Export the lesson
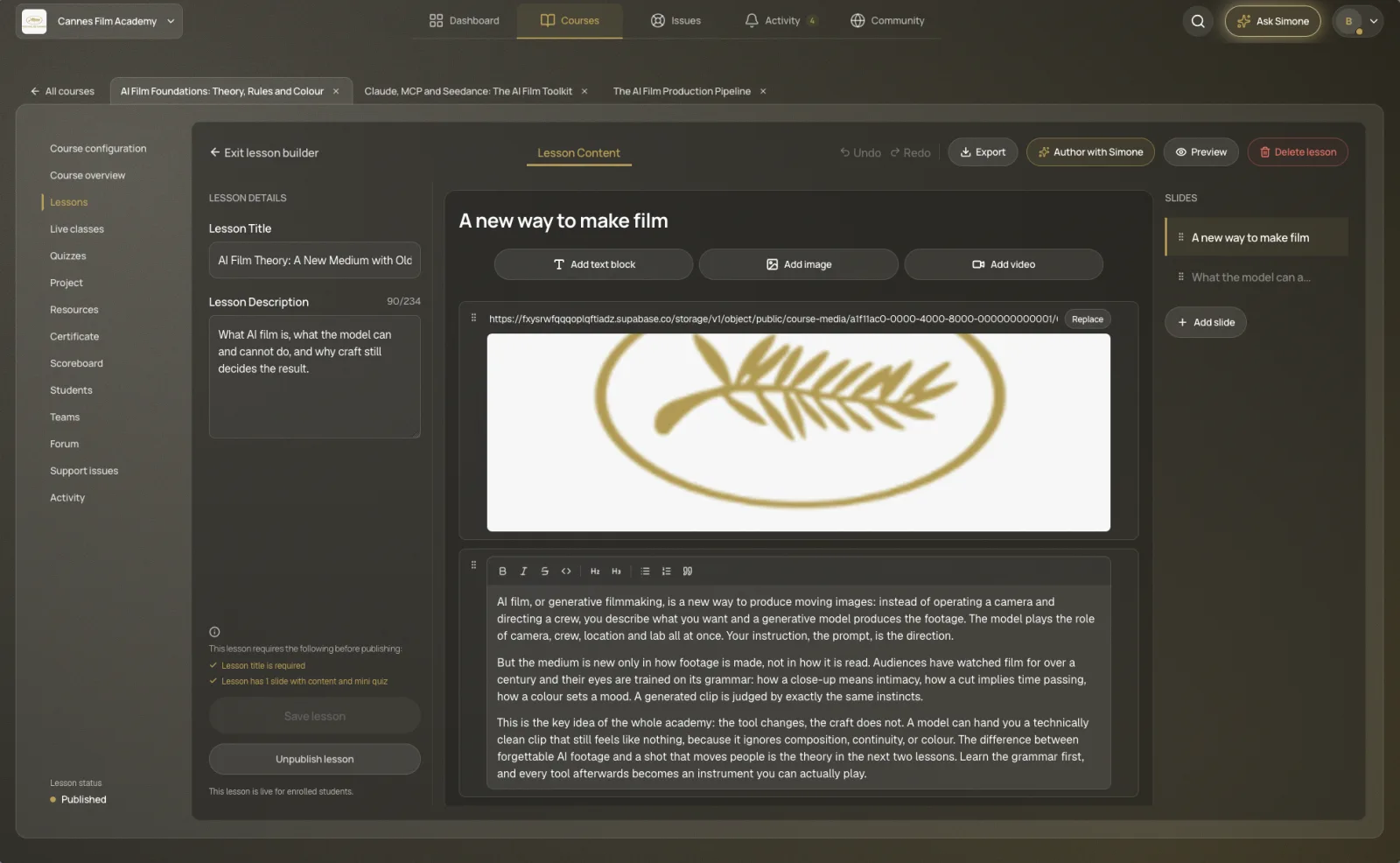The height and width of the screenshot is (863, 1400). (x=983, y=152)
